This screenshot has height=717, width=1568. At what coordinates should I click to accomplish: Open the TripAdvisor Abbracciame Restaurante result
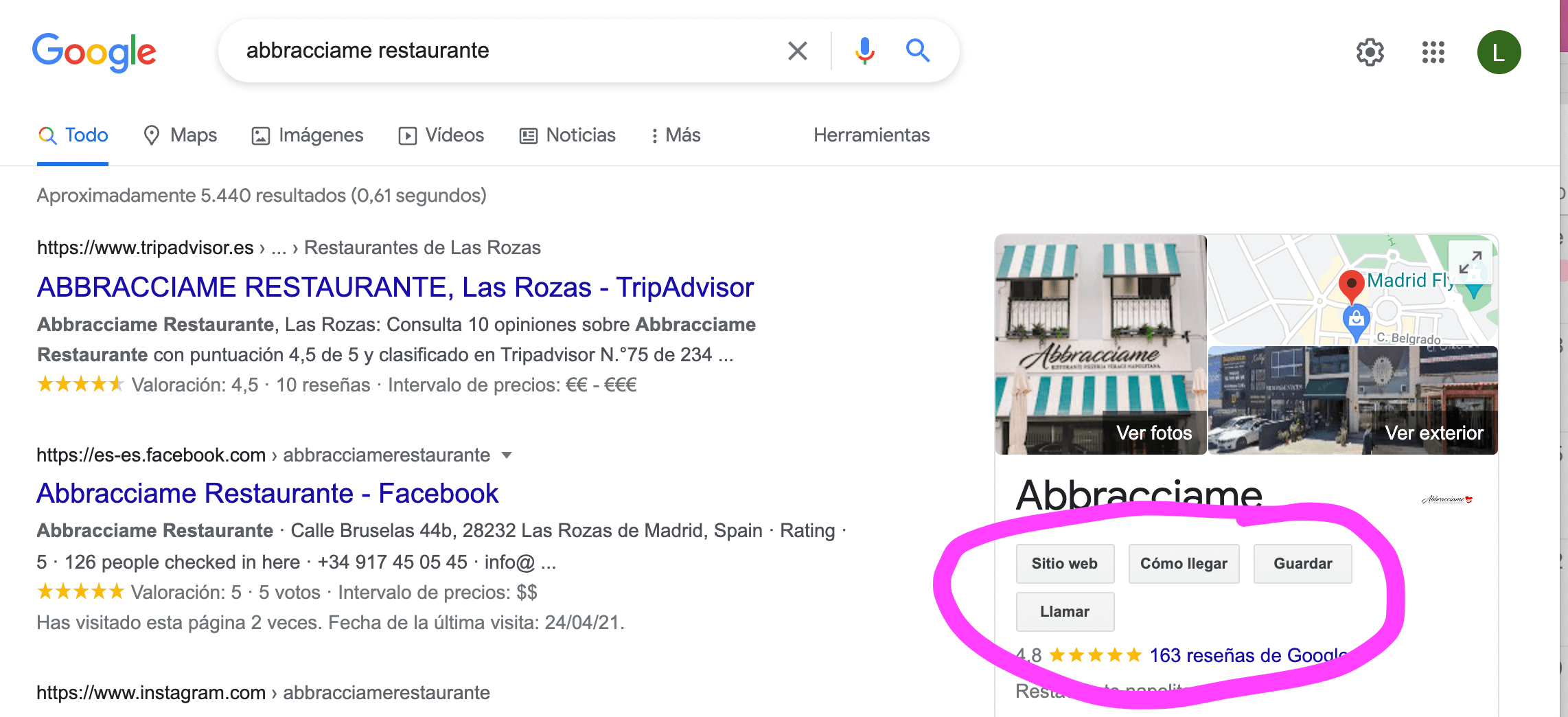click(x=395, y=287)
